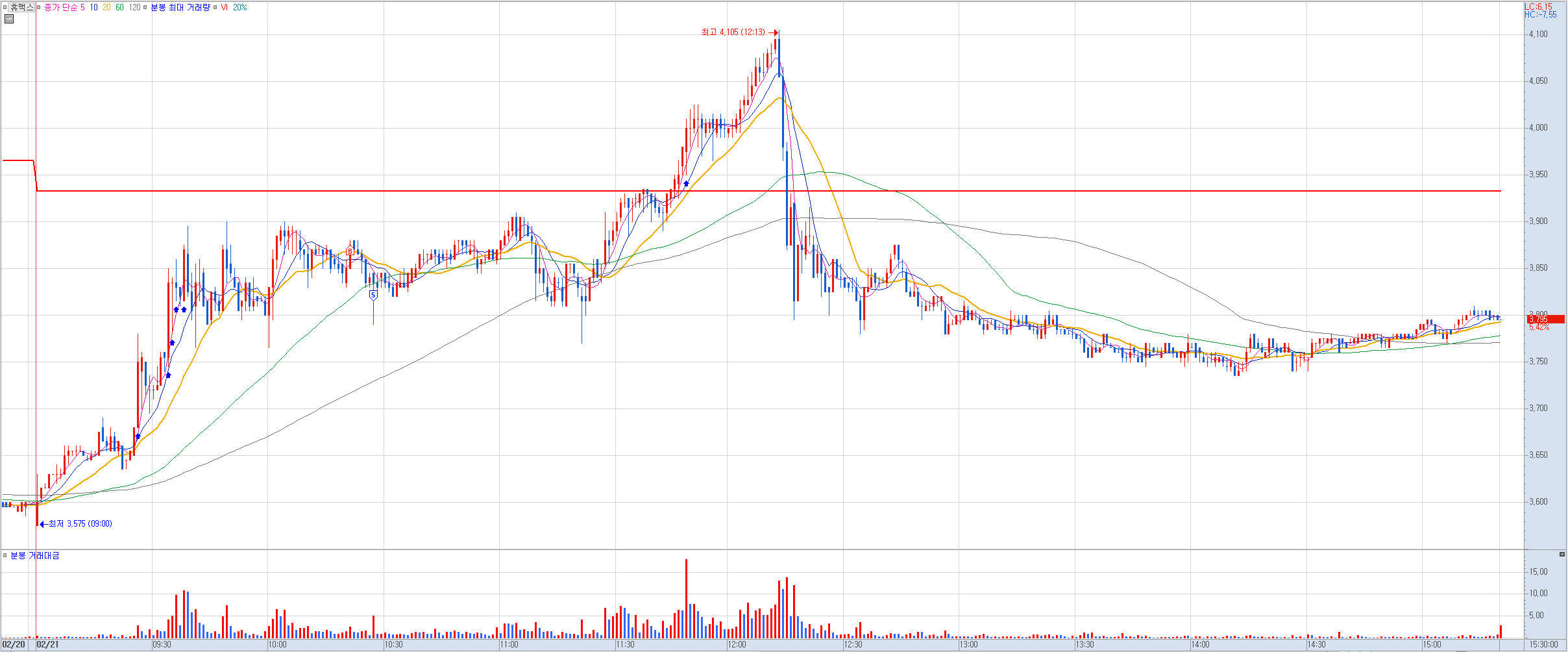Click the 최고 4,105 (12:13) high label
The image size is (1568, 652).
(x=733, y=32)
